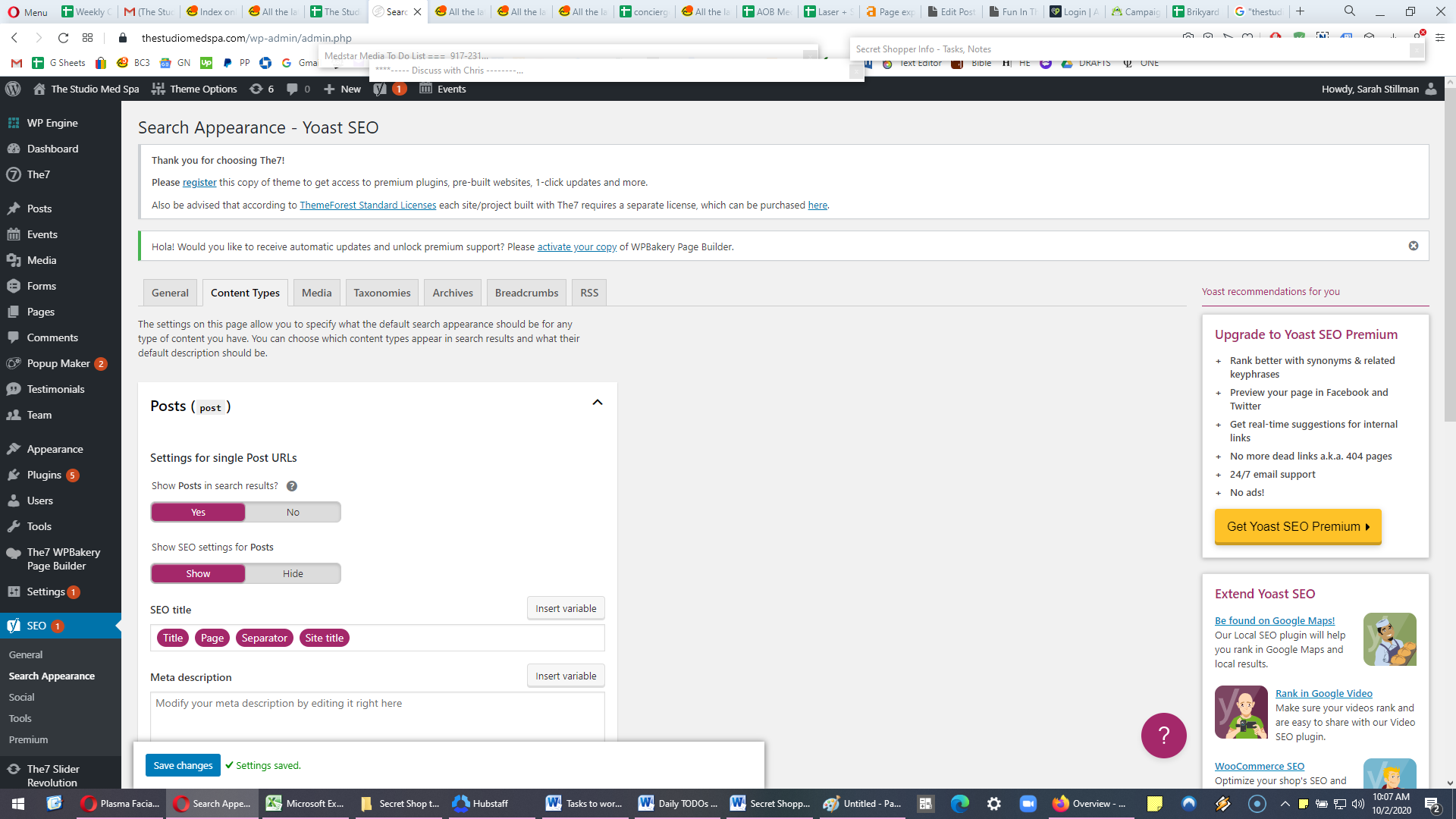Open the Yoast icon in admin toolbar

(380, 89)
